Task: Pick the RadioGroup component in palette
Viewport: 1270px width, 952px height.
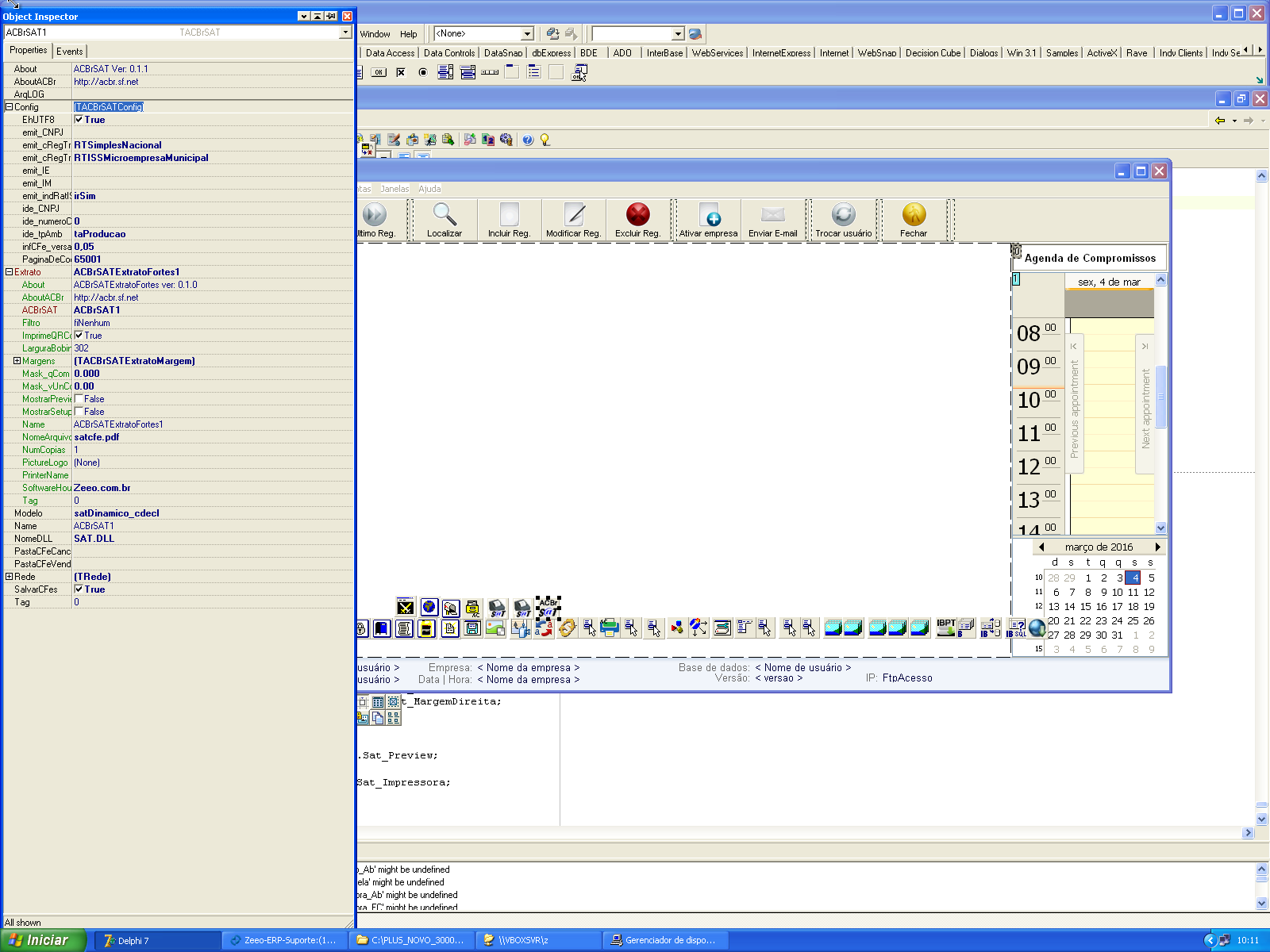Action: pos(534,72)
